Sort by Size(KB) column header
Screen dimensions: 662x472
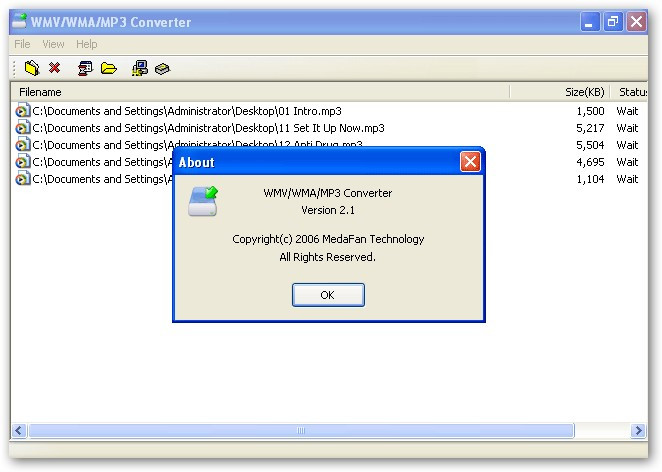pyautogui.click(x=560, y=92)
